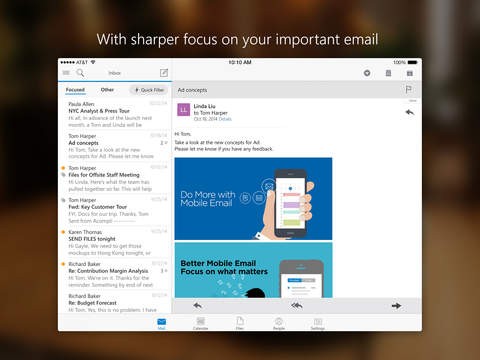Switch to the Other inbox tab
Image resolution: width=480 pixels, height=360 pixels.
tap(107, 90)
